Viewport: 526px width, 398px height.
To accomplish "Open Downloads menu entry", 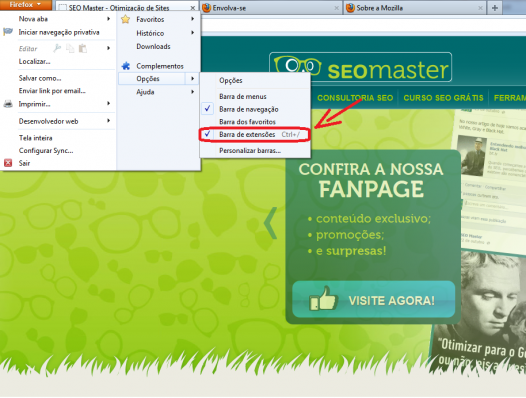I will point(153,46).
